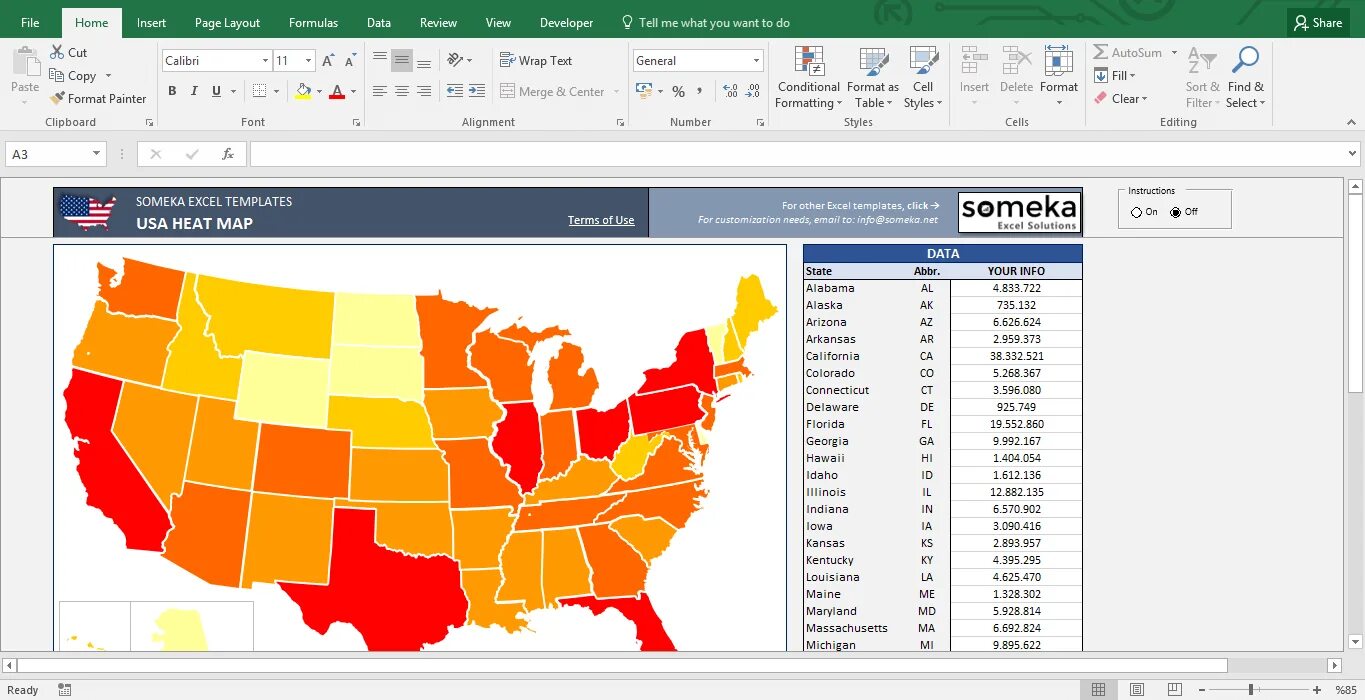1365x700 pixels.
Task: Switch to the Insert tab
Action: coord(152,22)
